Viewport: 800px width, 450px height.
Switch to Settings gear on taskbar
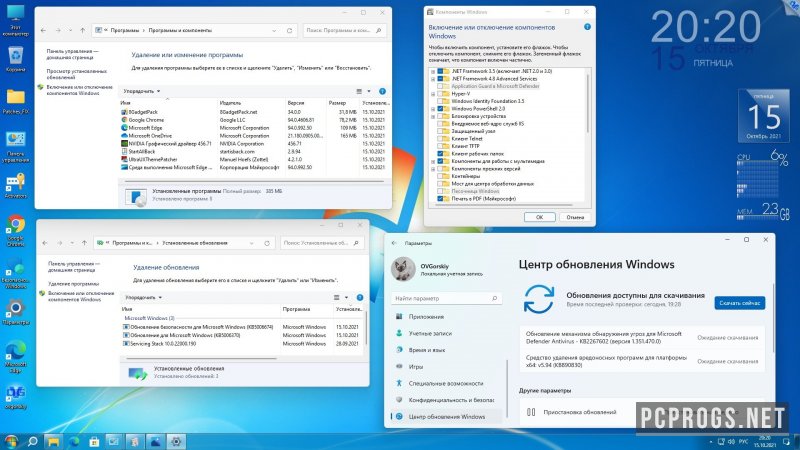[x=176, y=441]
